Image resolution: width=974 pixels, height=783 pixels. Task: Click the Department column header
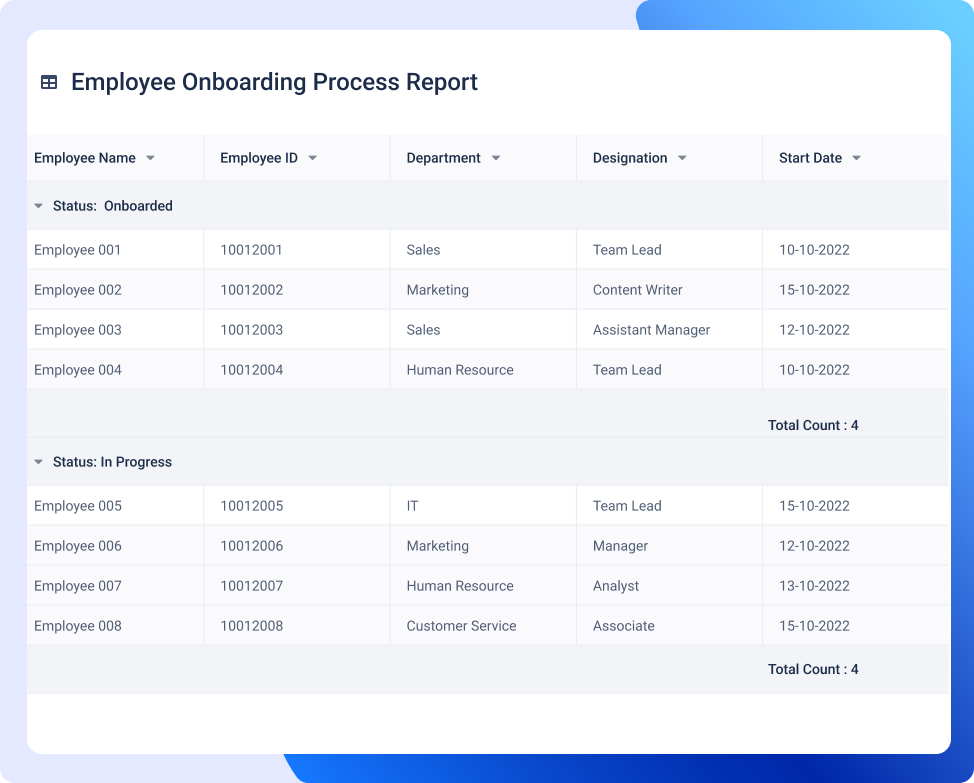444,158
